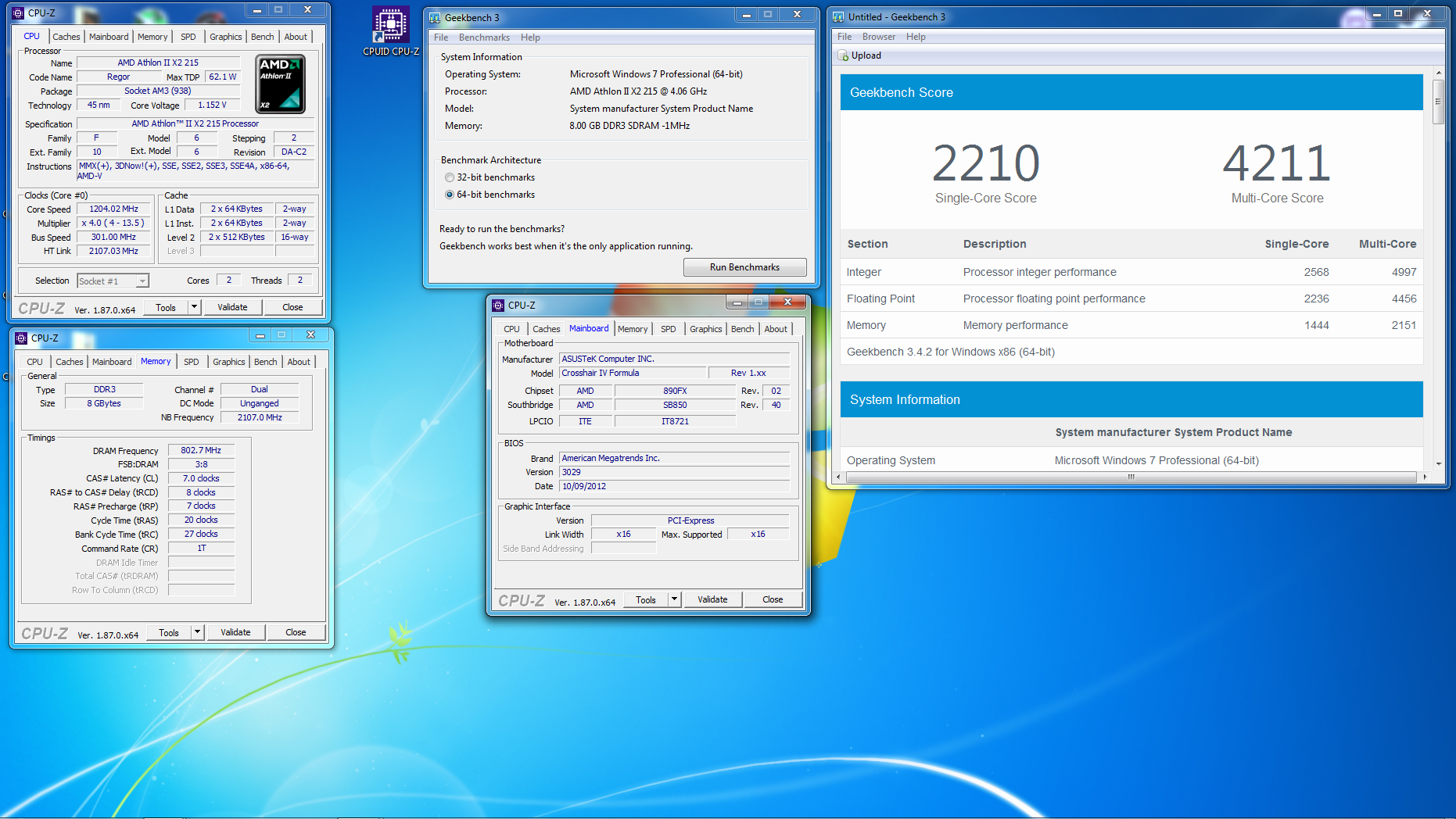Click the Run Benchmarks button
Image resolution: width=1456 pixels, height=819 pixels.
[x=744, y=267]
